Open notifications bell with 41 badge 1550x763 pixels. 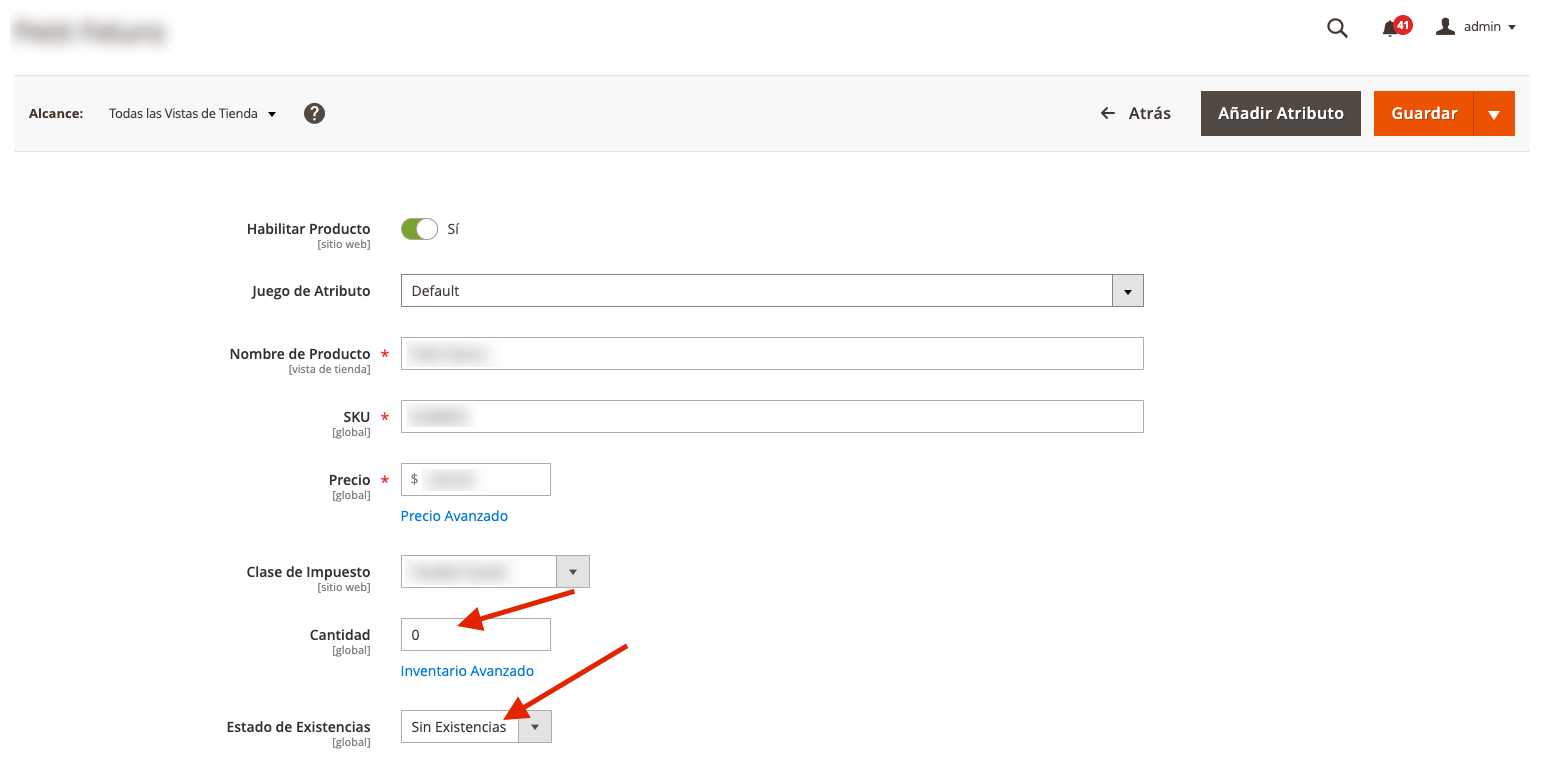[1395, 27]
